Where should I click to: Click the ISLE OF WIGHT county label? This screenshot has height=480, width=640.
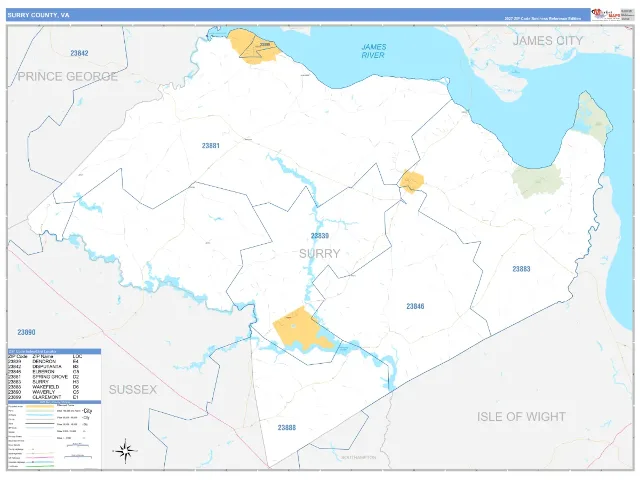[x=521, y=417]
